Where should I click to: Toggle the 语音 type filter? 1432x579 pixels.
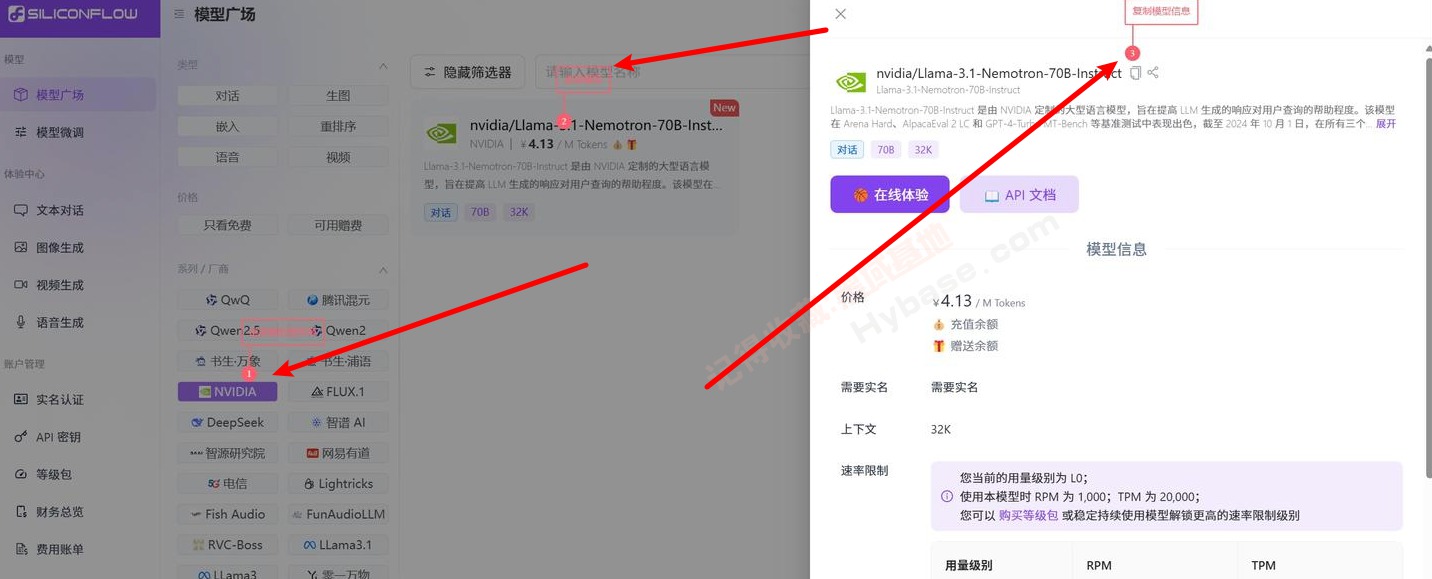click(x=227, y=158)
